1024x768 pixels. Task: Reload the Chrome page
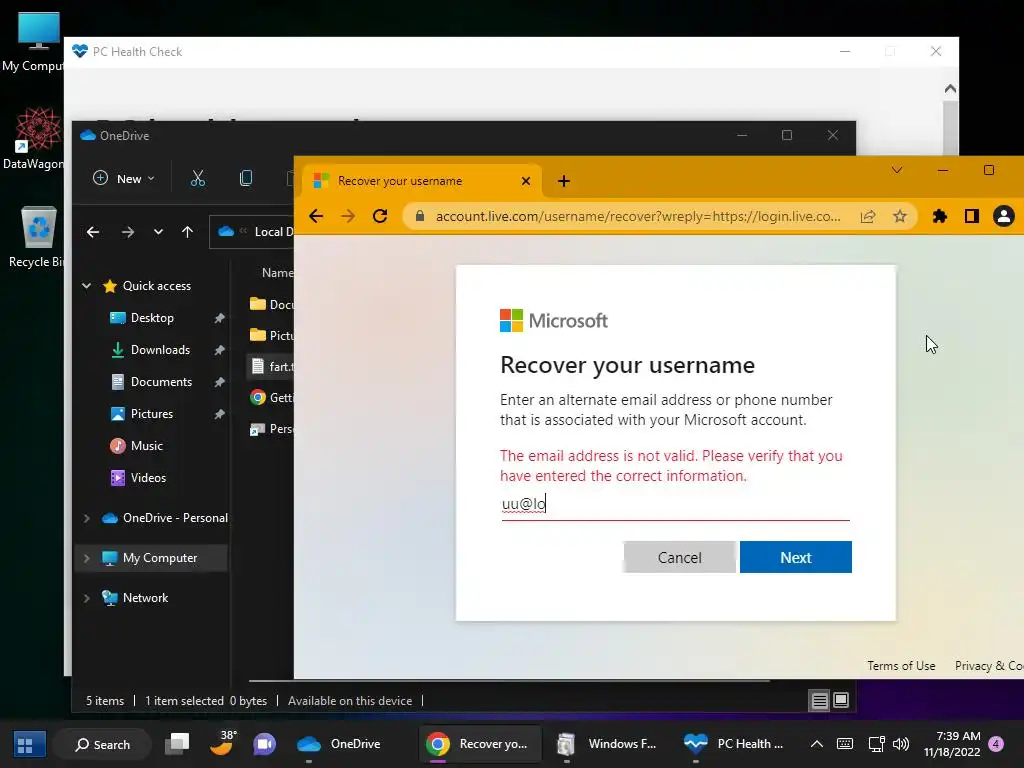tap(380, 216)
